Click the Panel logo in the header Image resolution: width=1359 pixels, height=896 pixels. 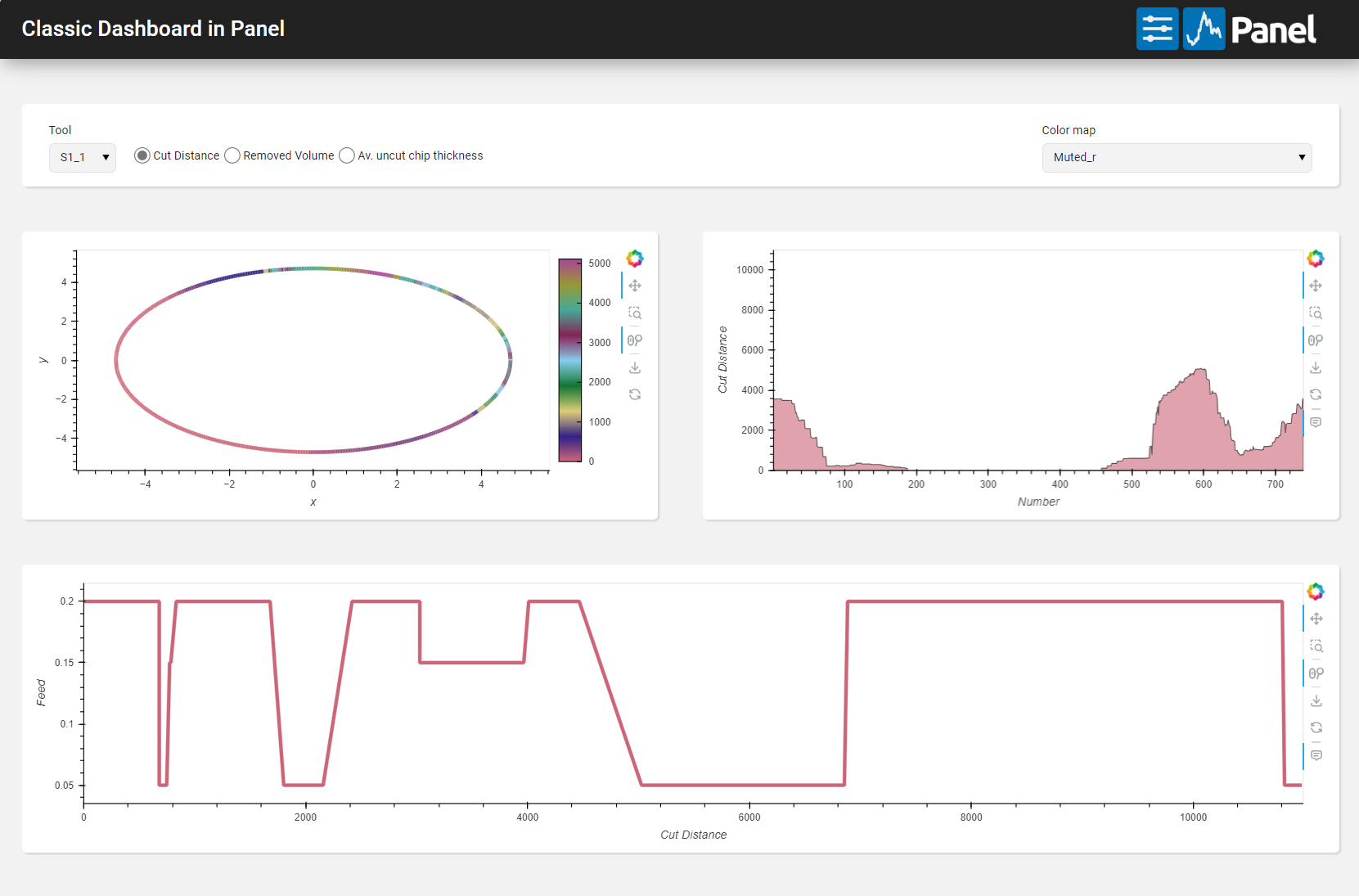pyautogui.click(x=1250, y=29)
